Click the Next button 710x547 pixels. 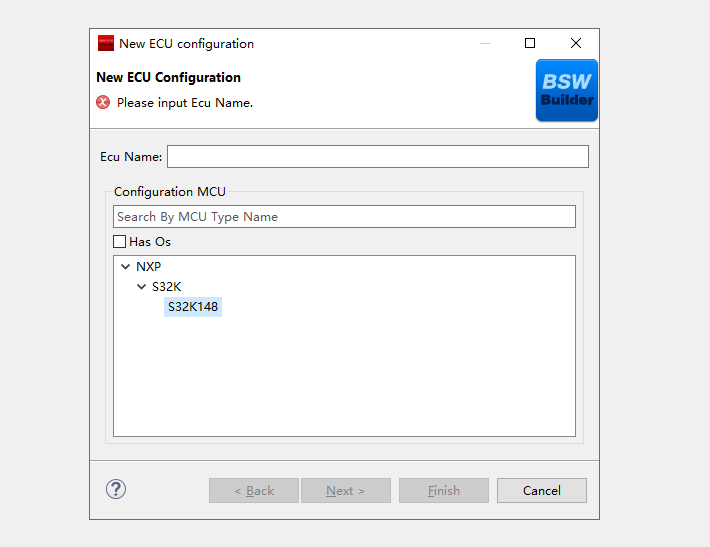point(346,490)
